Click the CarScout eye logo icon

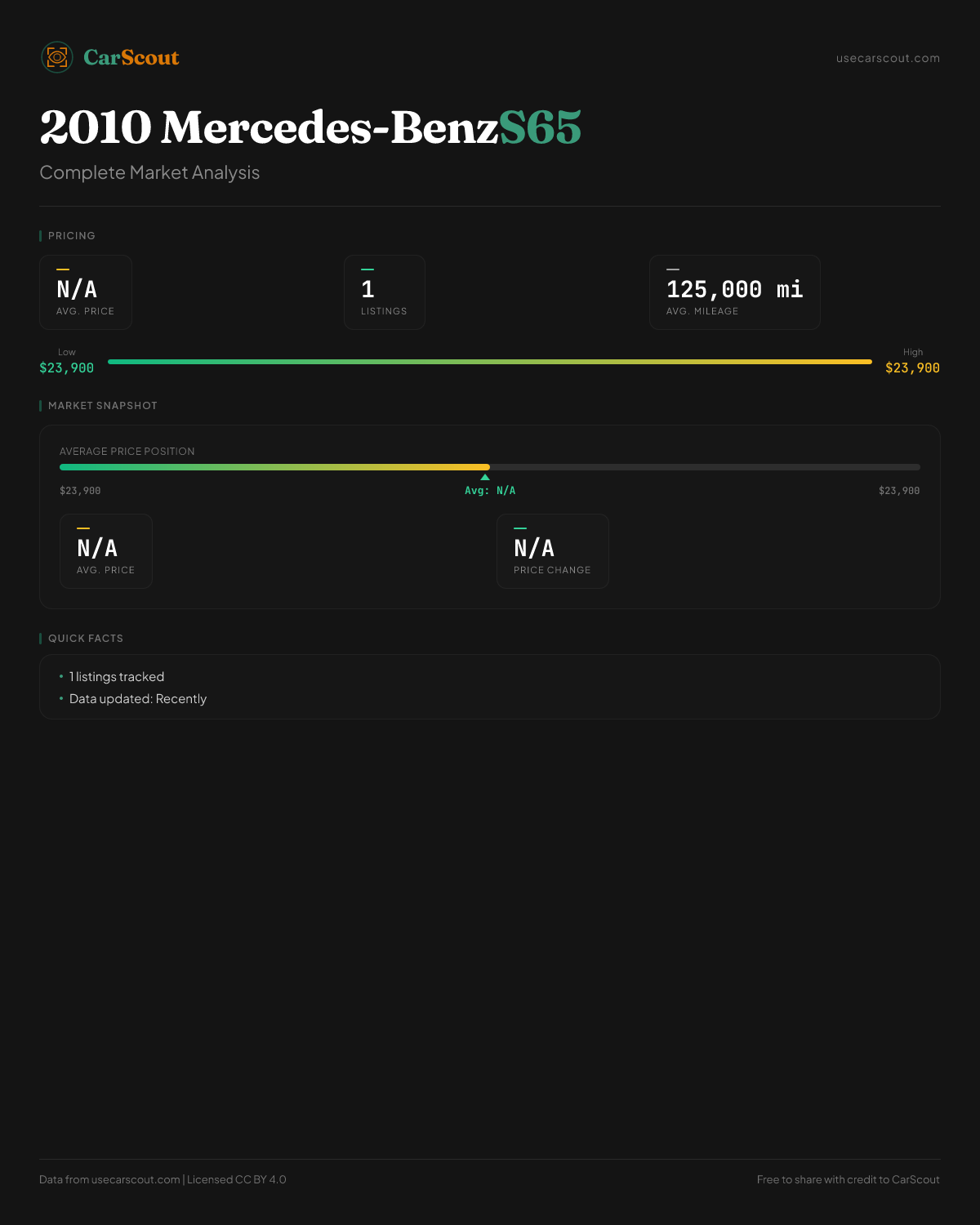coord(57,57)
